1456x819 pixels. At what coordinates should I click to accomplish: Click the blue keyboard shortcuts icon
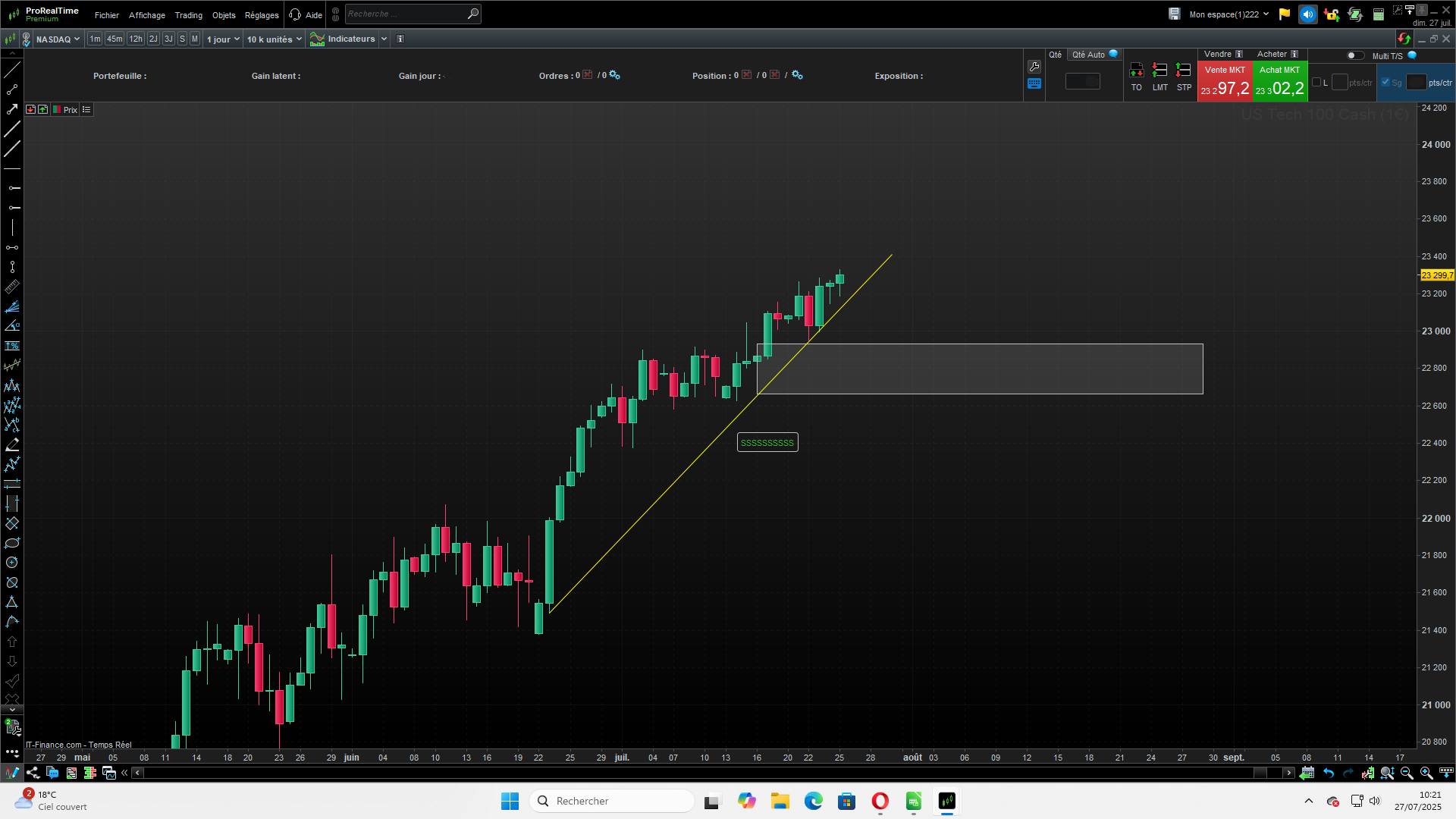tap(1034, 84)
